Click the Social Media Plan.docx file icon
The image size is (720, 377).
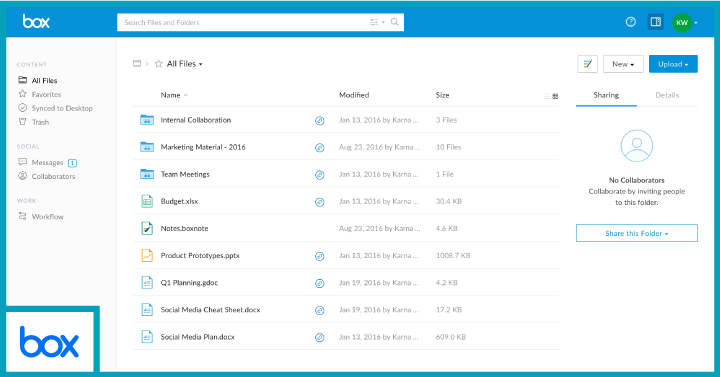146,337
